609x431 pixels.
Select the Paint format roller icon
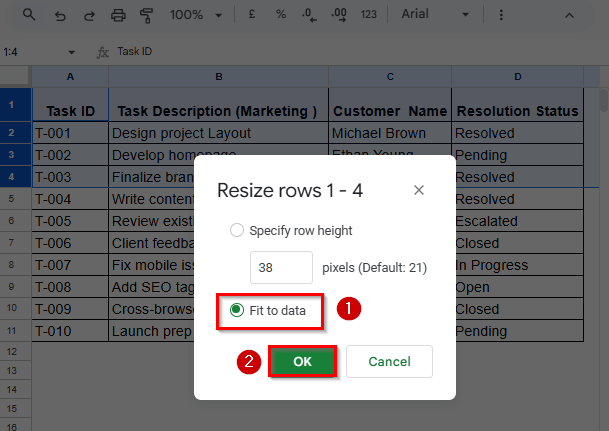147,15
